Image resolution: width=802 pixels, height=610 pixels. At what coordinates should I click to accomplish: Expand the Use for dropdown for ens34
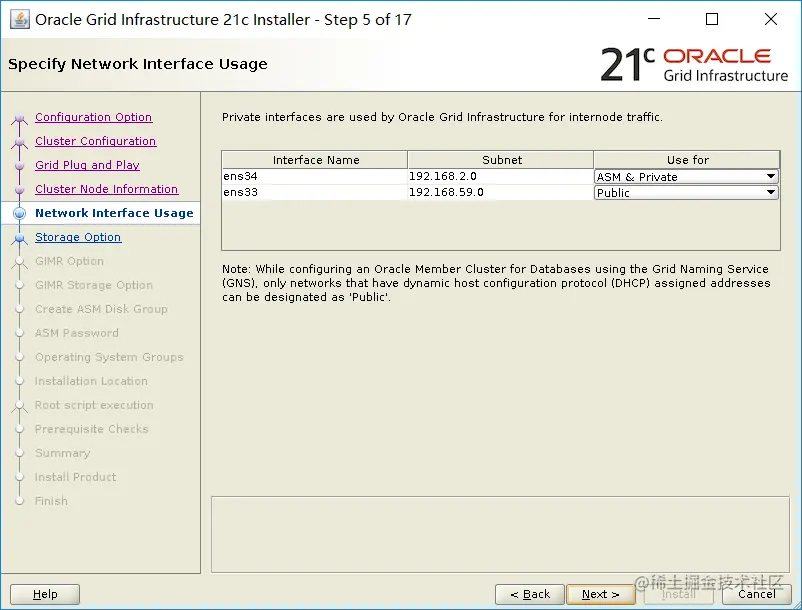[x=771, y=176]
